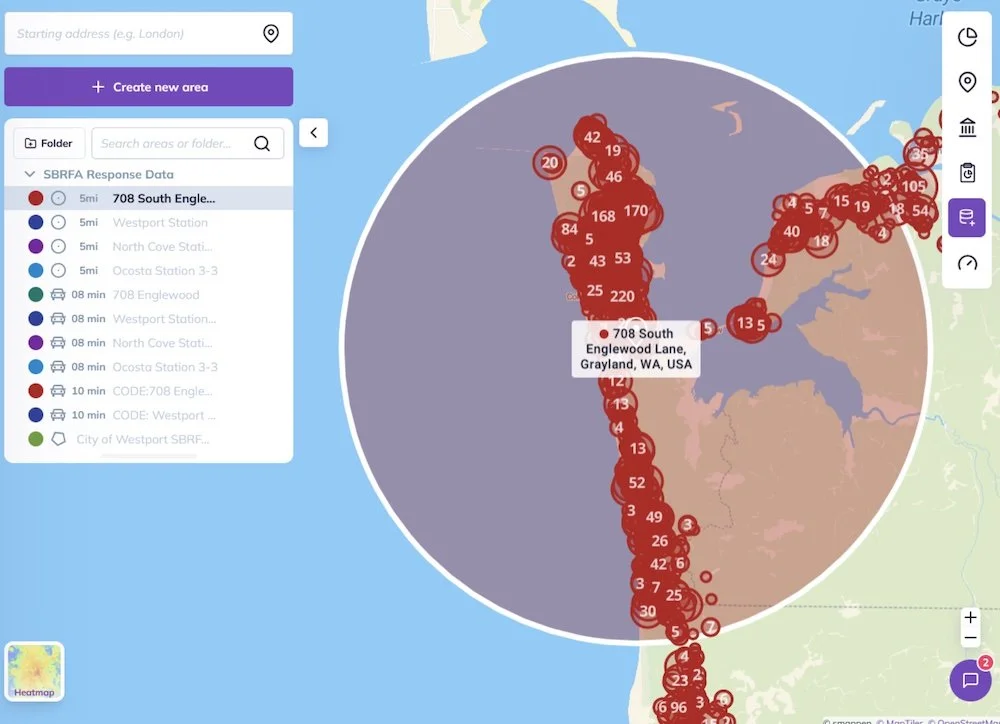Open the chat bubble with 2 notifications
The height and width of the screenshot is (724, 1000).
970,680
